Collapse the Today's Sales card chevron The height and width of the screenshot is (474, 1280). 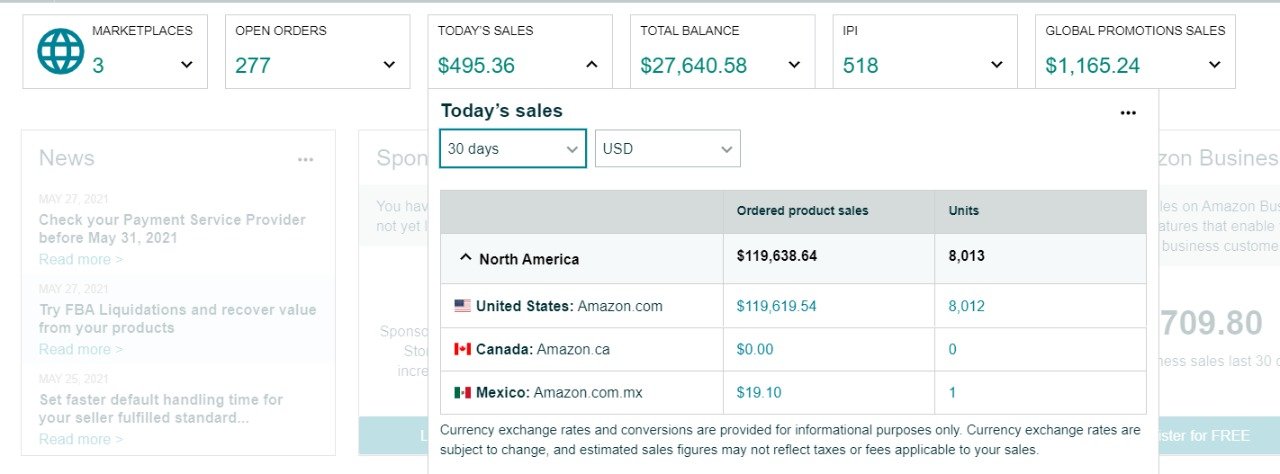click(591, 65)
